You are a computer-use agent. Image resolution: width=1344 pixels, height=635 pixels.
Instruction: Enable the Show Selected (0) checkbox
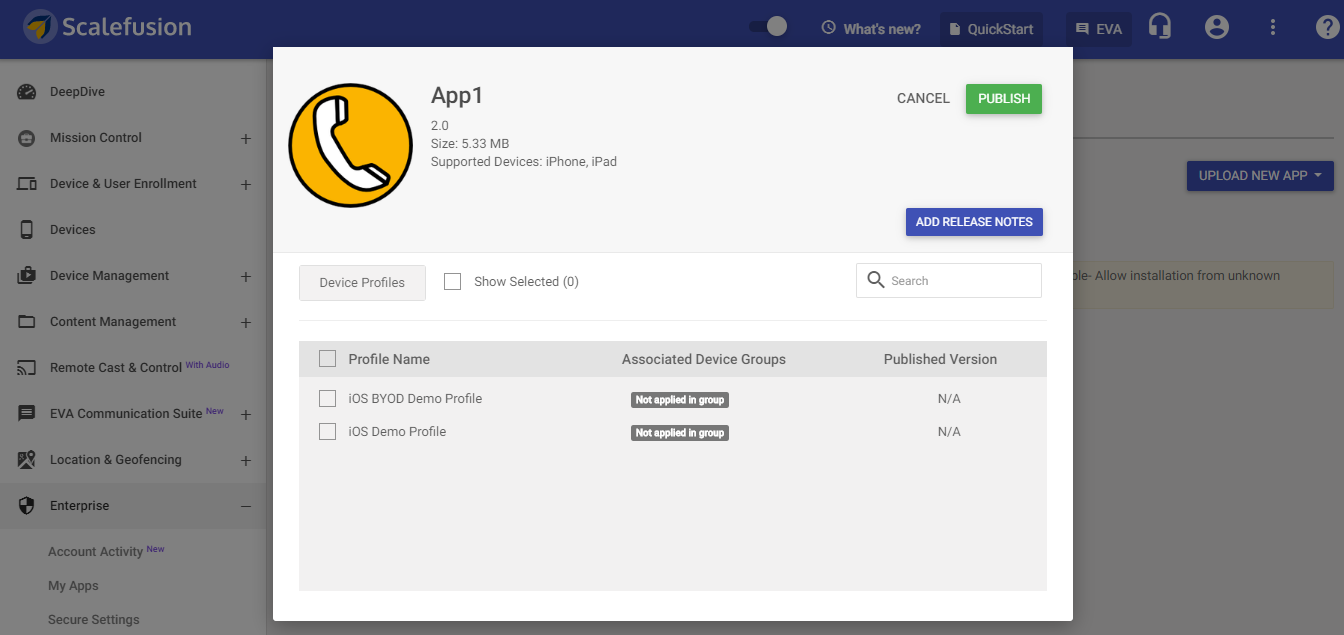coord(452,282)
